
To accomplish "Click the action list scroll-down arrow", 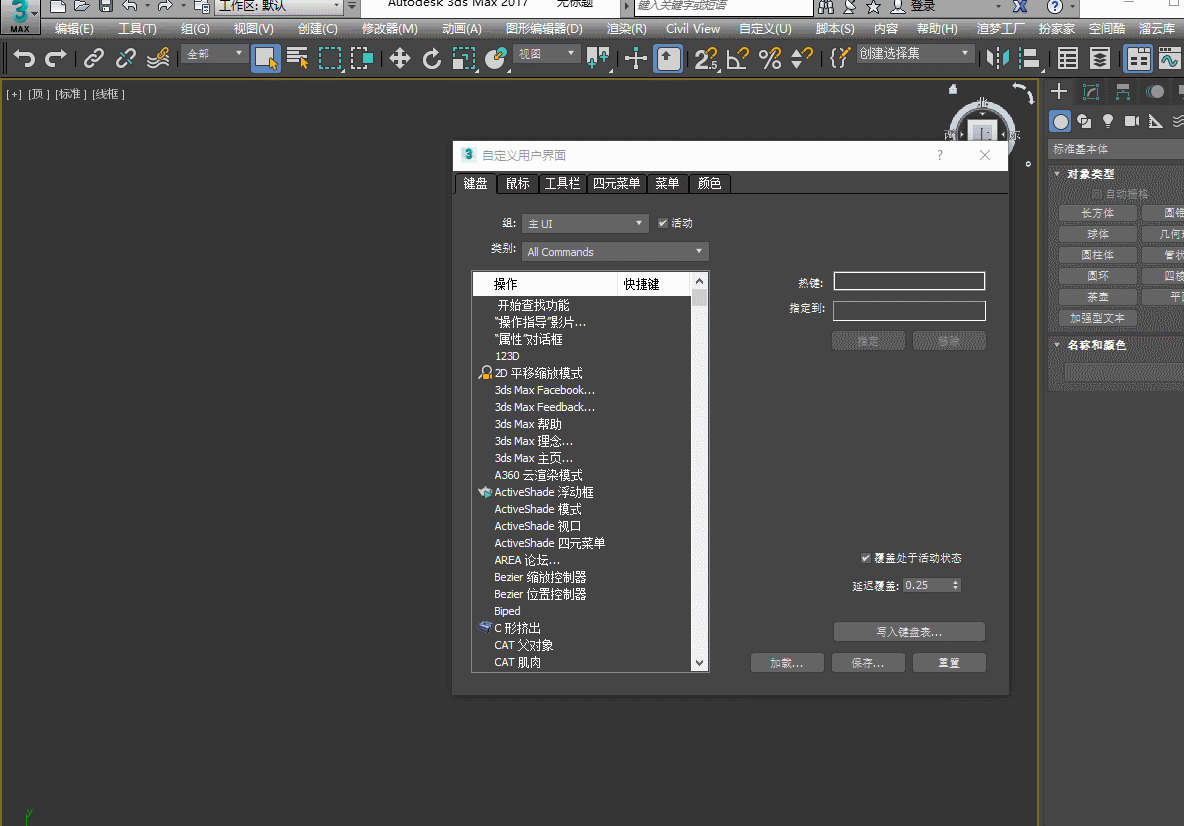I will [x=699, y=663].
